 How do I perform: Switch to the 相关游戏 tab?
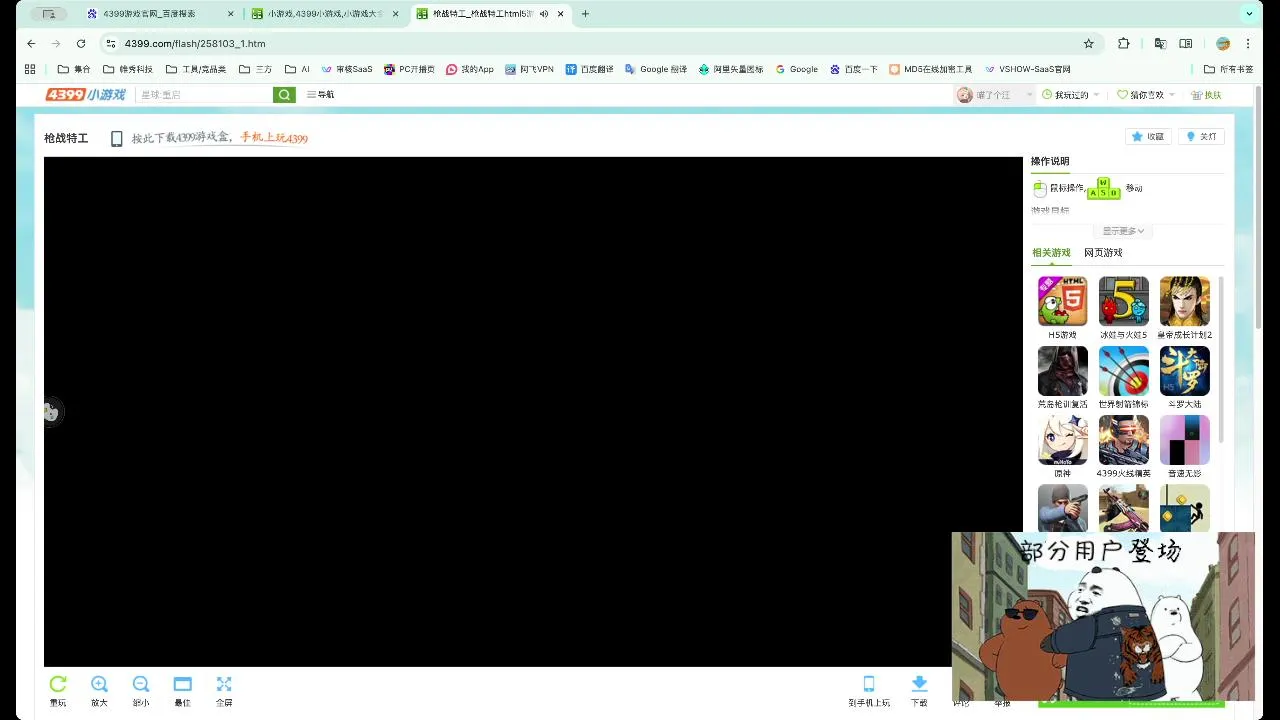tap(1051, 253)
